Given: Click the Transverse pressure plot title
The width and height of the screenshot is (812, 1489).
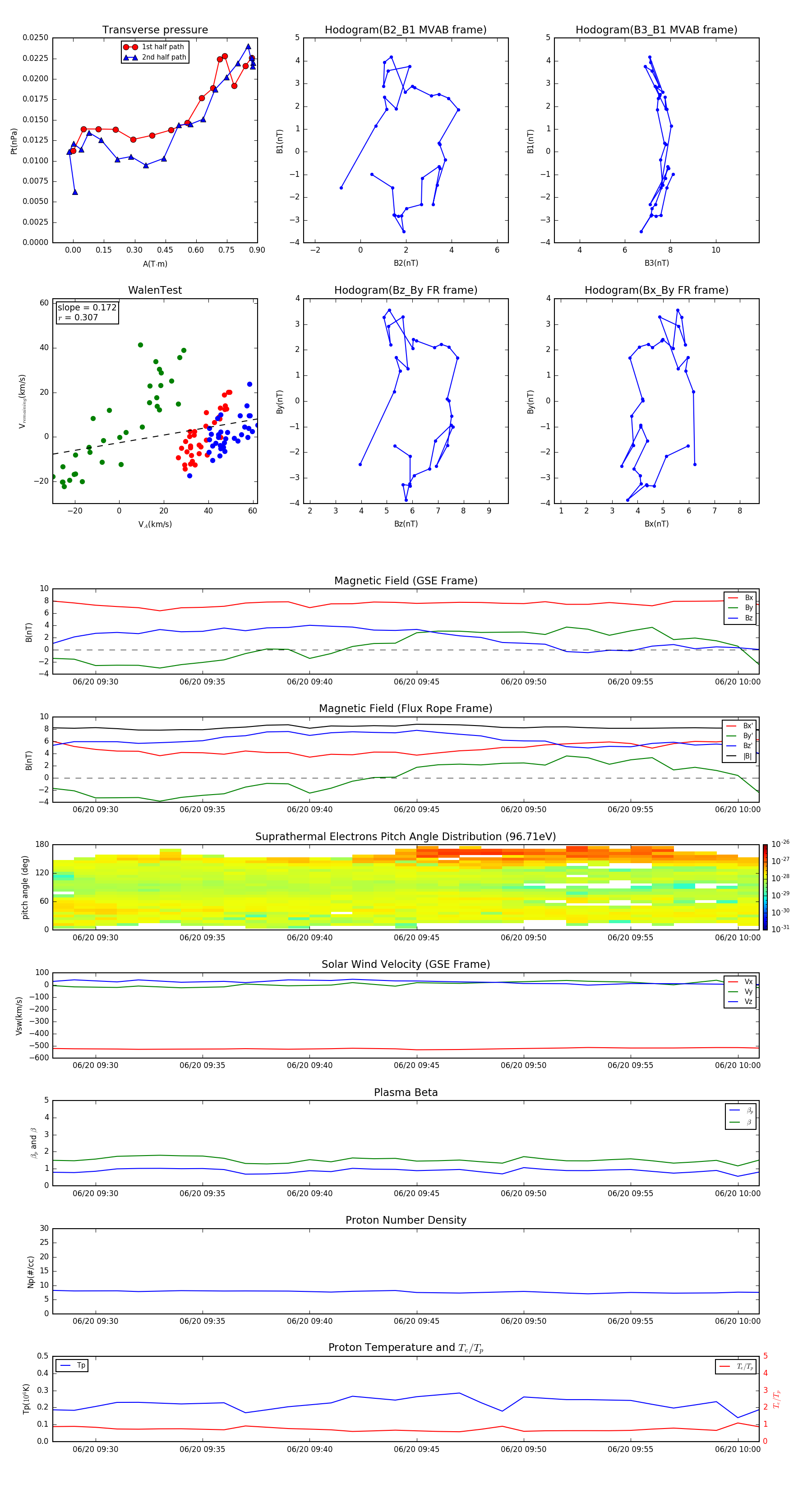Looking at the screenshot, I should 155,29.
